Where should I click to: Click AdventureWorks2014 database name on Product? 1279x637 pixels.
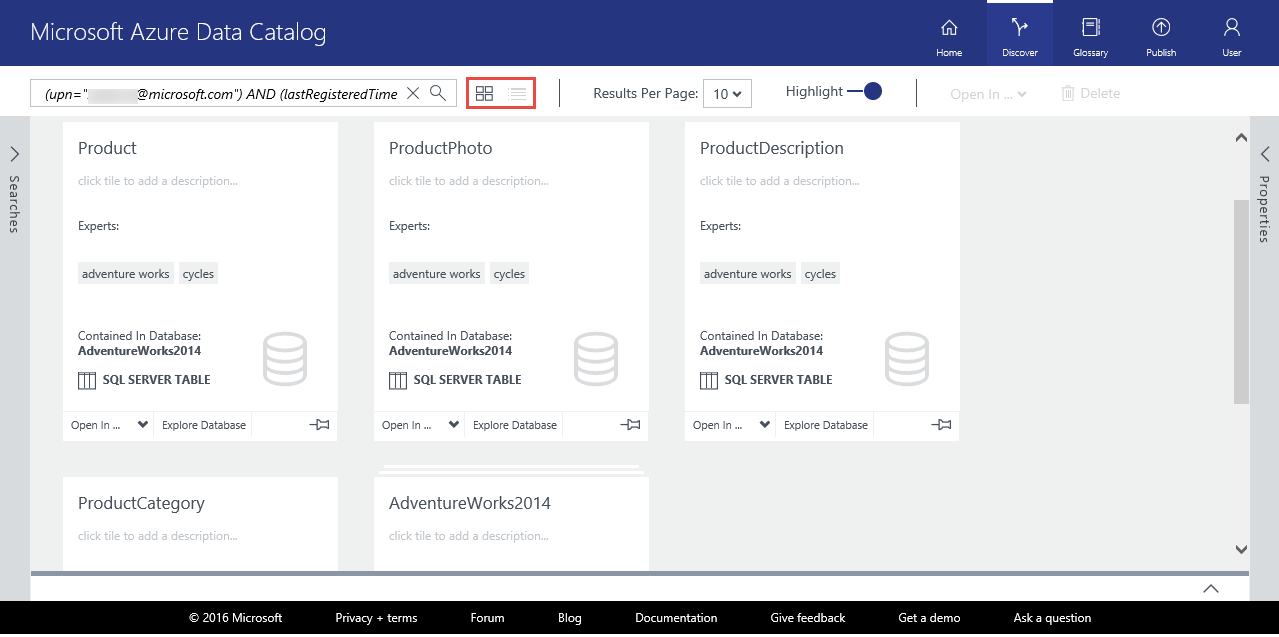click(139, 351)
